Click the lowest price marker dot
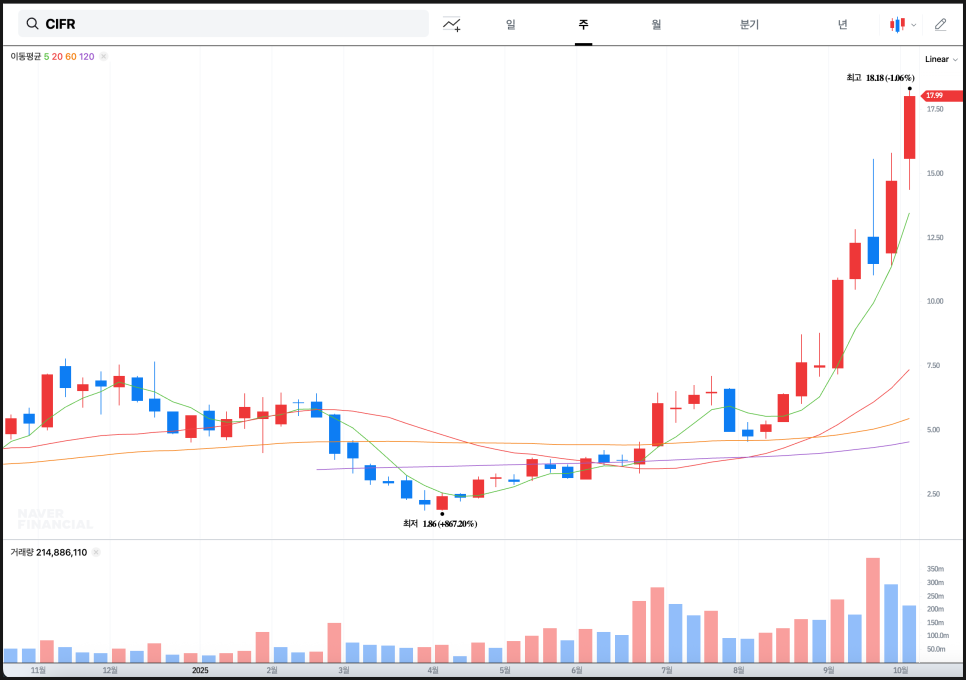Screen dimensions: 966x680 click(442, 514)
